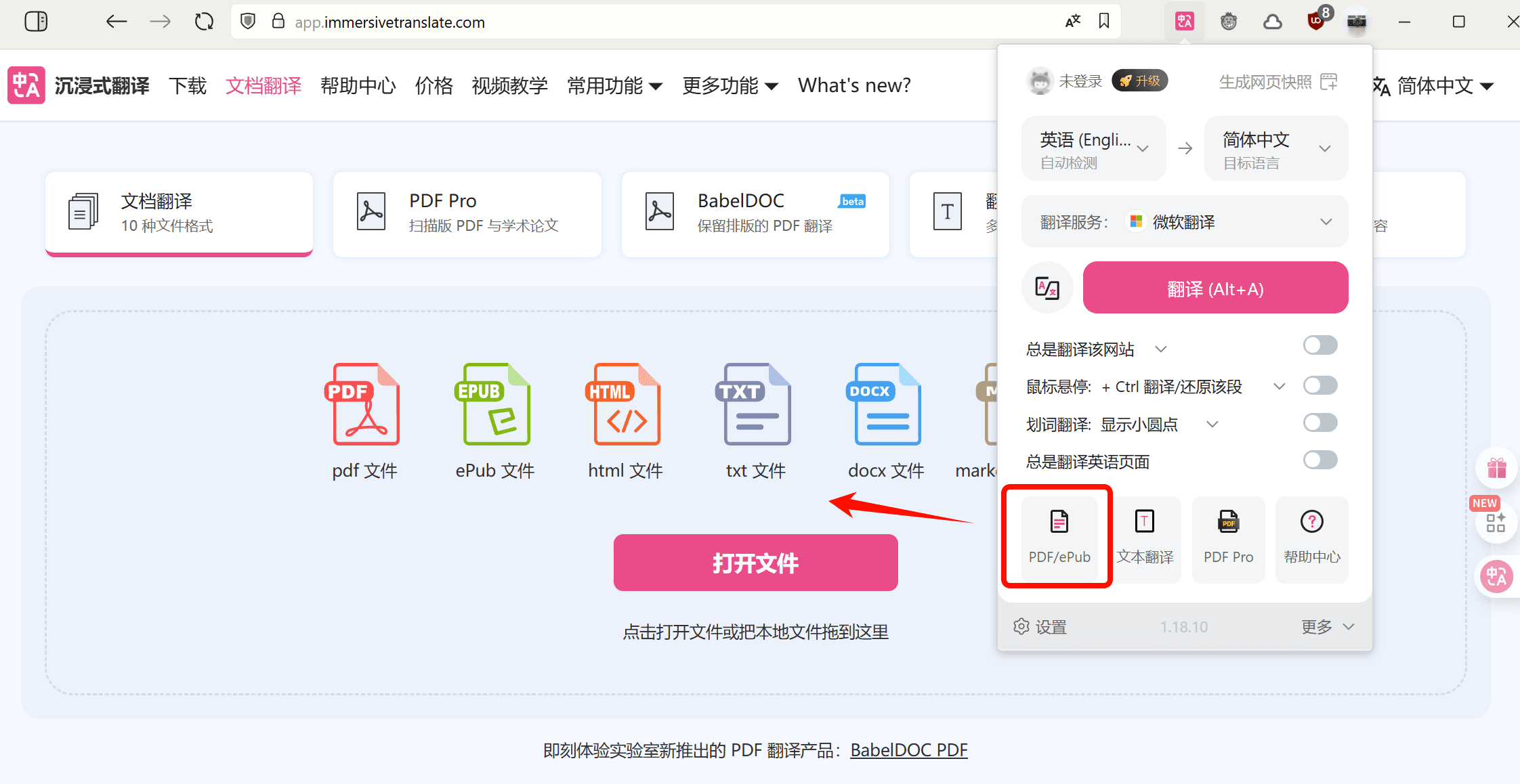Click the 打开文件 button

(x=756, y=563)
